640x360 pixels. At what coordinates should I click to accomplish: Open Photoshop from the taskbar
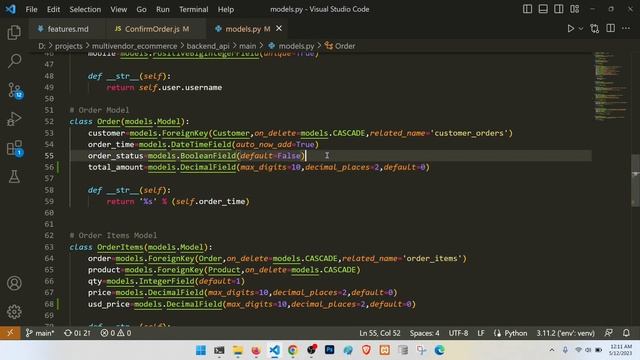pos(329,350)
